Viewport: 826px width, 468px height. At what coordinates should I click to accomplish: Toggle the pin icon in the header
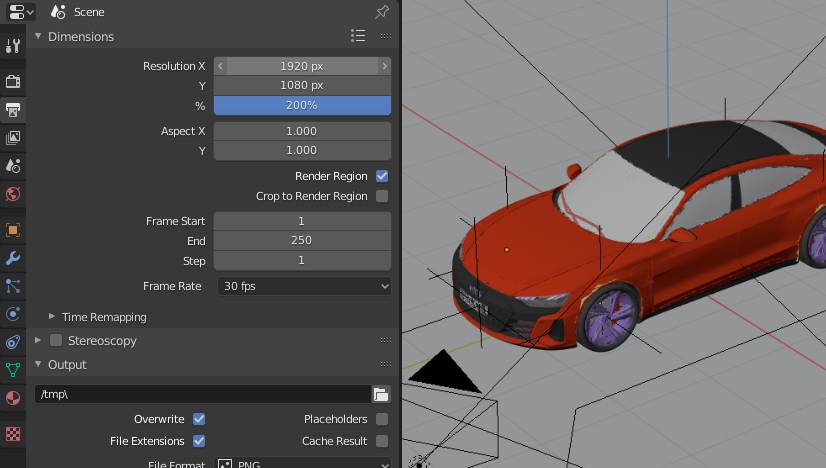tap(381, 12)
